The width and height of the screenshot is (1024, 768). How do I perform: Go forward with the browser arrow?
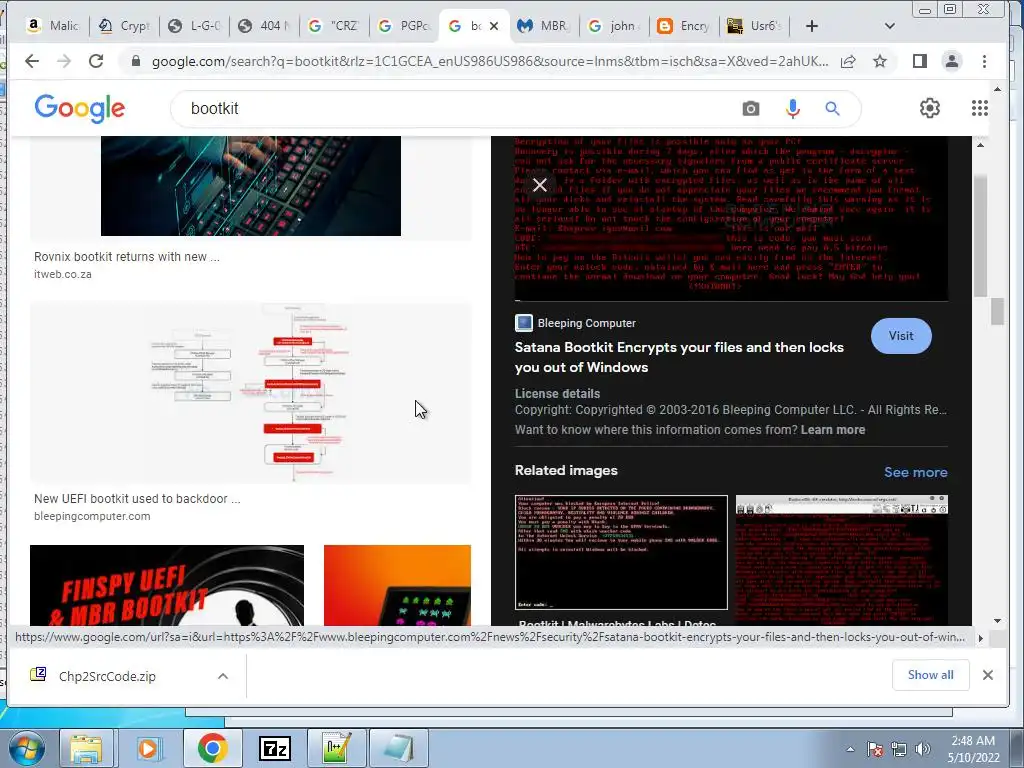pyautogui.click(x=64, y=61)
